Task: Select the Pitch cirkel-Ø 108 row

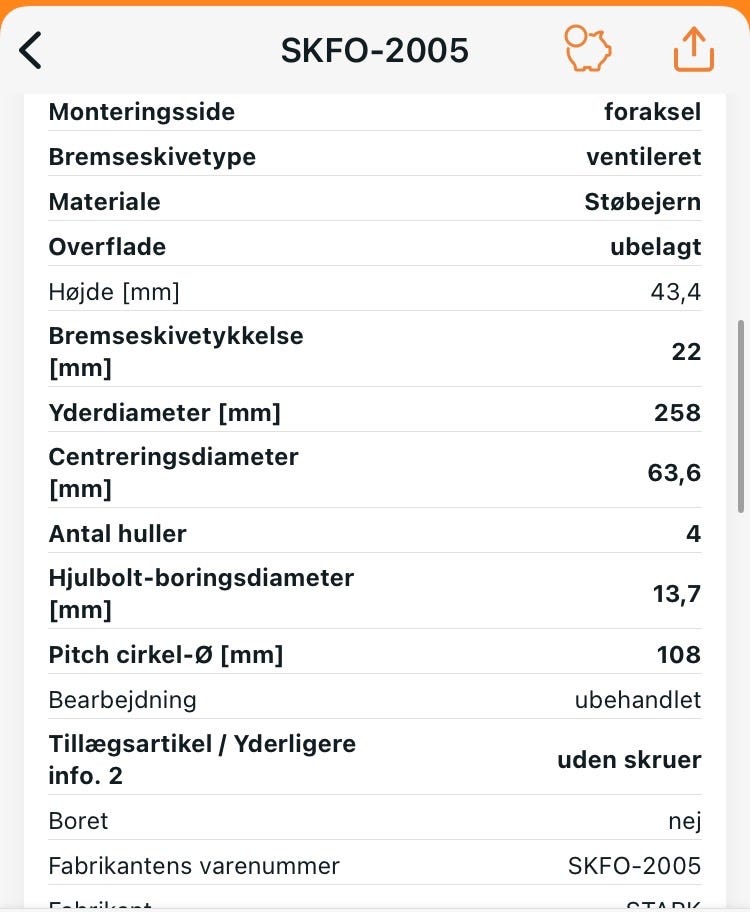Action: (375, 655)
